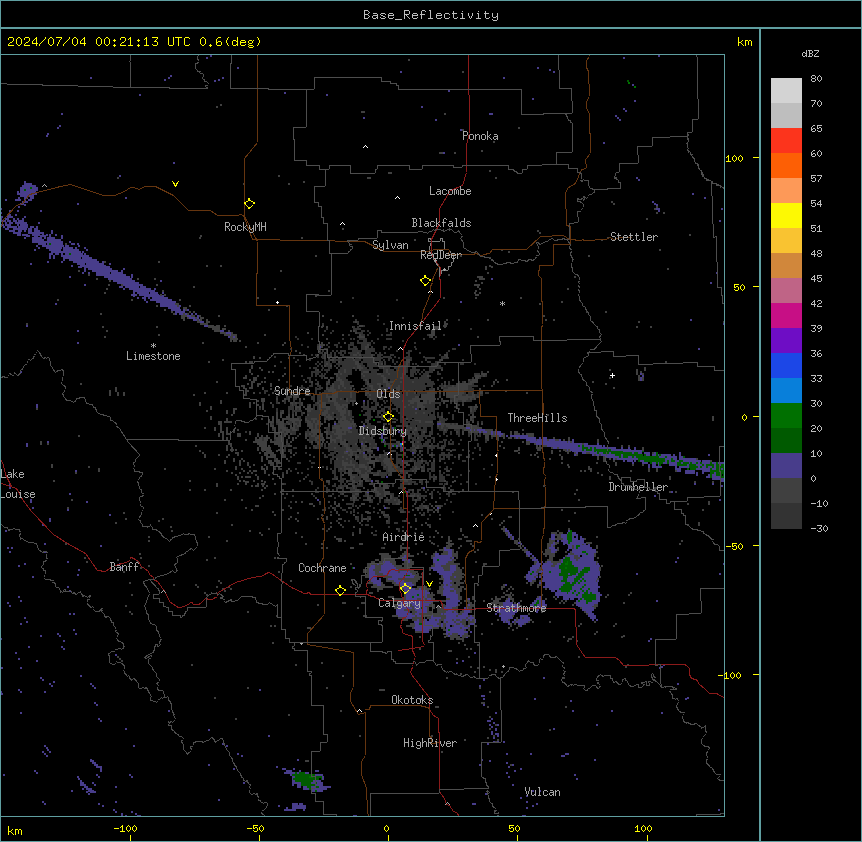Select the green 30-20 dBZ legend swatch
The image size is (862, 842).
[786, 416]
